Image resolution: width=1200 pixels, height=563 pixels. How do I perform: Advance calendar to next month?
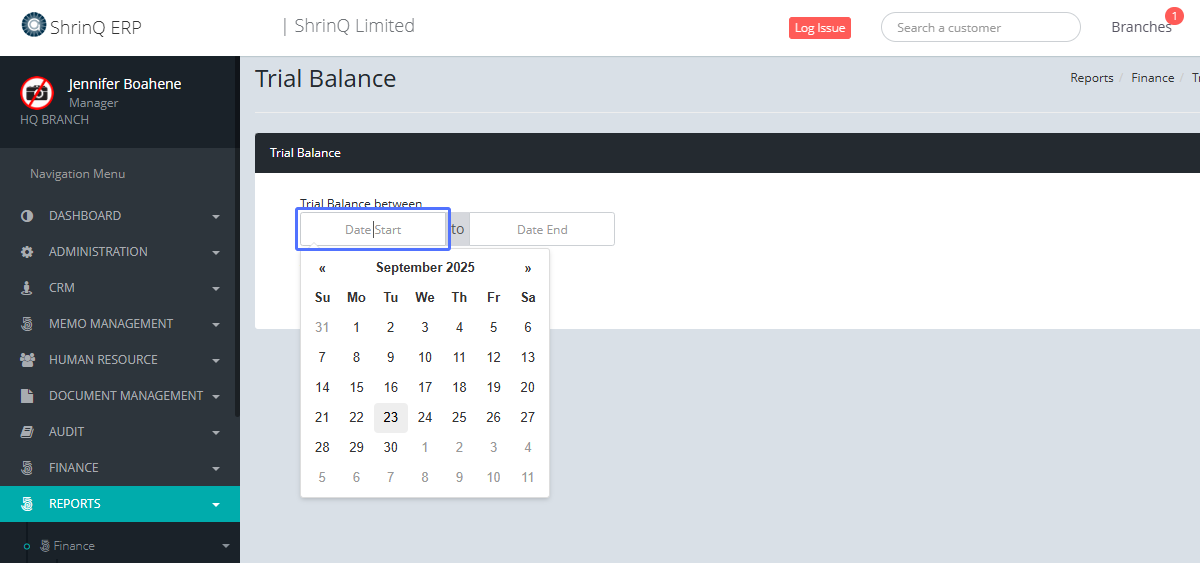(528, 268)
